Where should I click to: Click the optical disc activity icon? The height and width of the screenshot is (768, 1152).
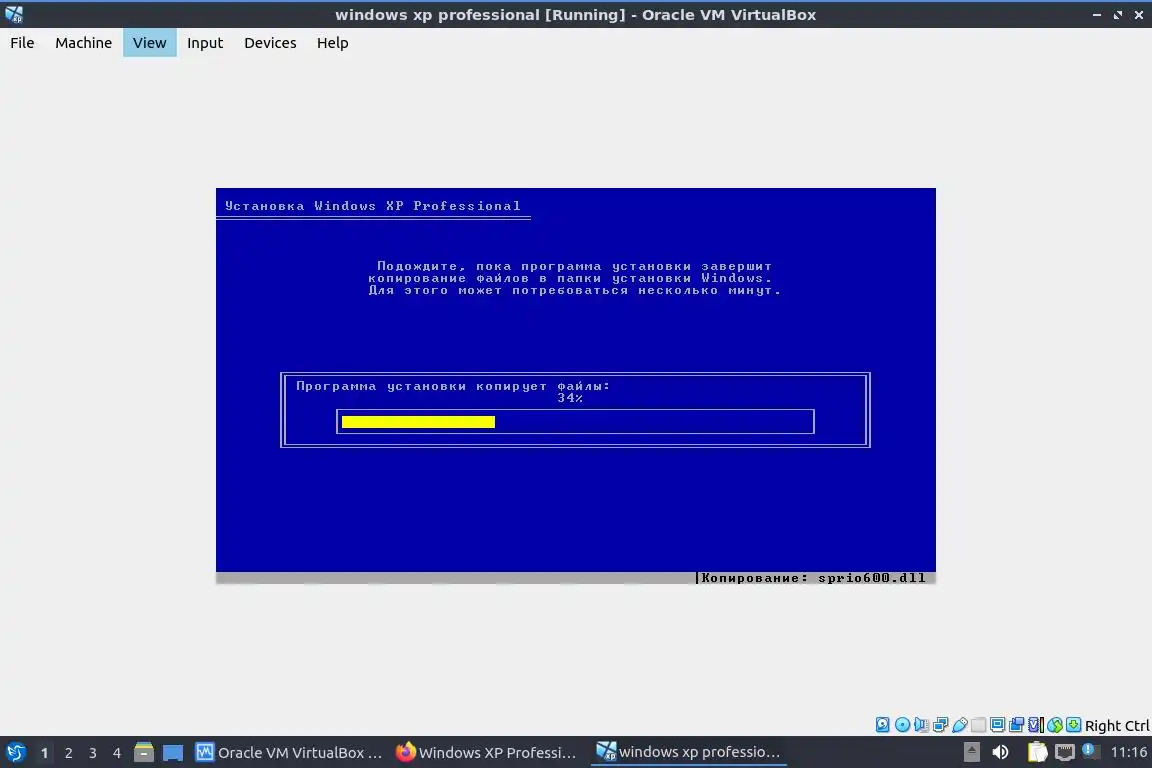(902, 725)
